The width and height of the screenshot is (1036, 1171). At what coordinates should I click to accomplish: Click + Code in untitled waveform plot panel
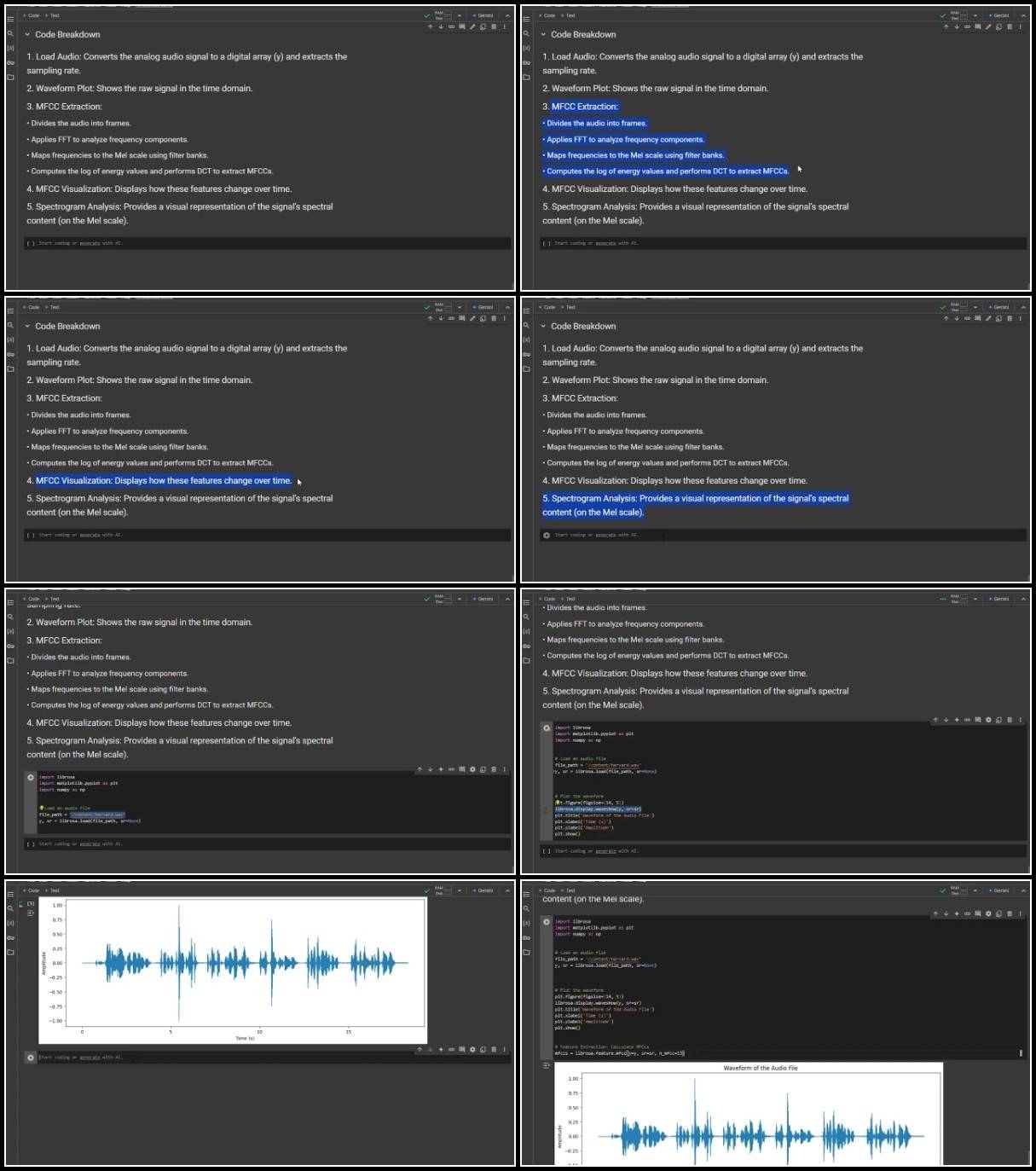[x=32, y=890]
